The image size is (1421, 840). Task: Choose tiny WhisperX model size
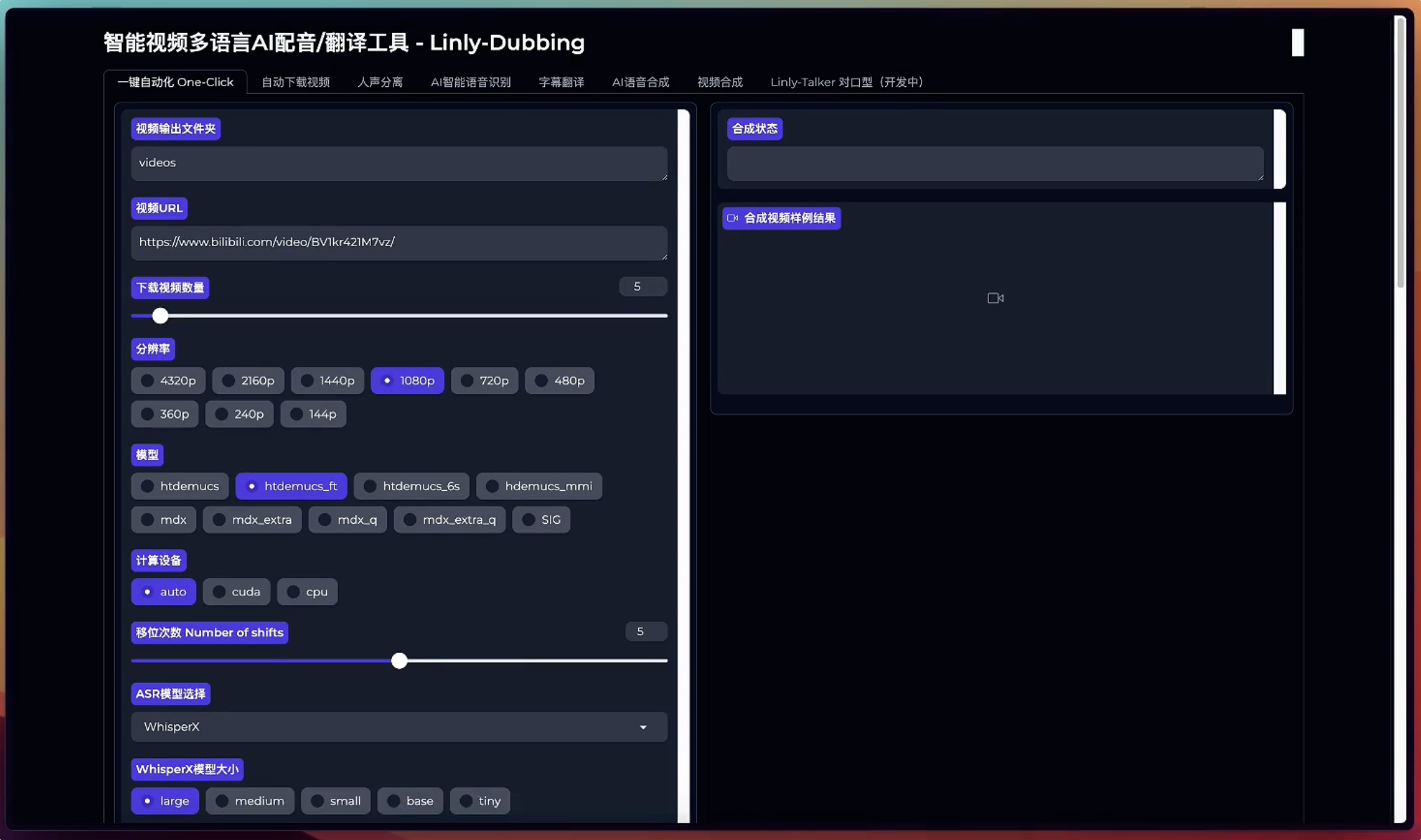tap(480, 801)
